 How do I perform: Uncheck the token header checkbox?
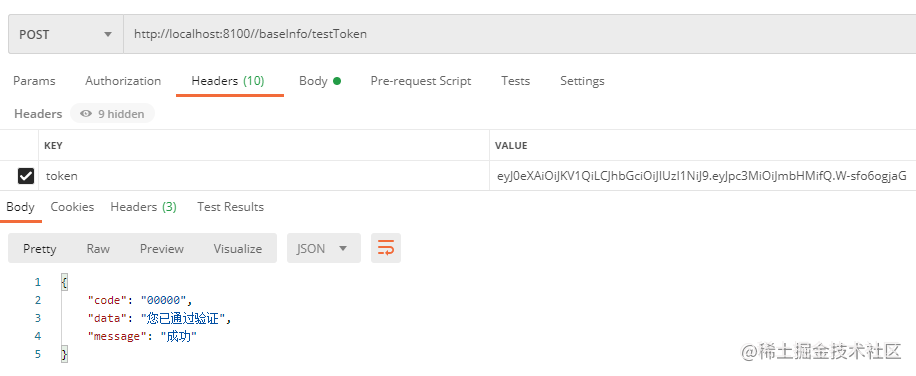pyautogui.click(x=26, y=176)
